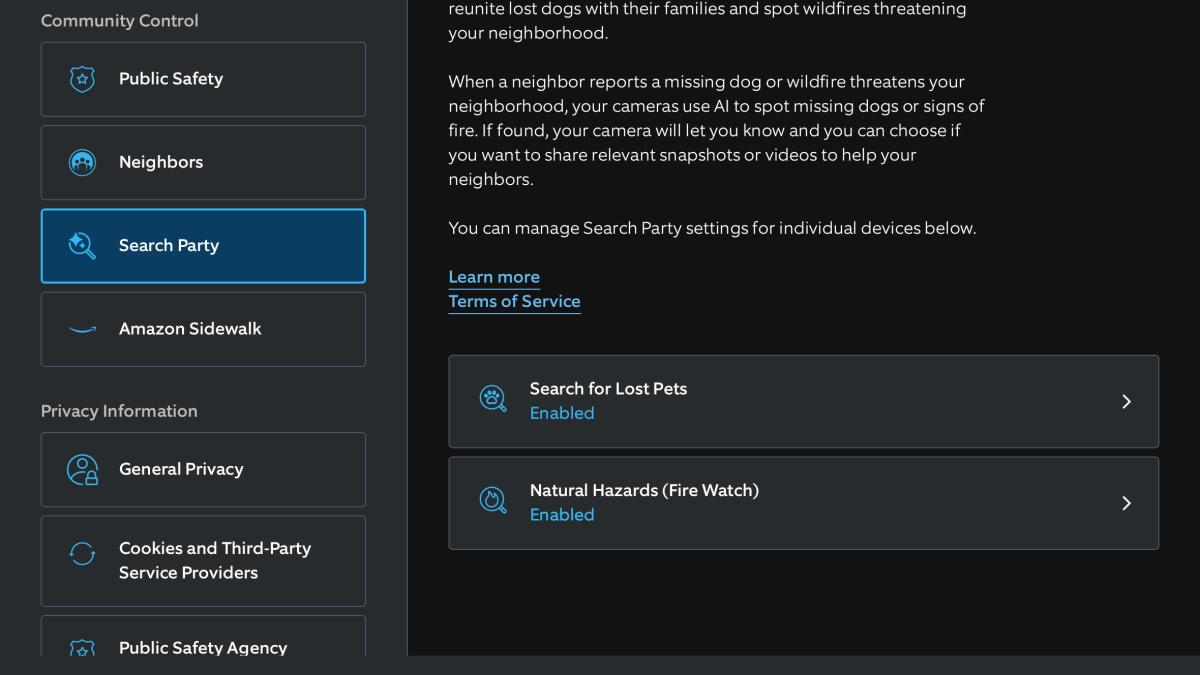Click the General Privacy person-lock icon
Viewport: 1200px width, 675px height.
point(82,469)
